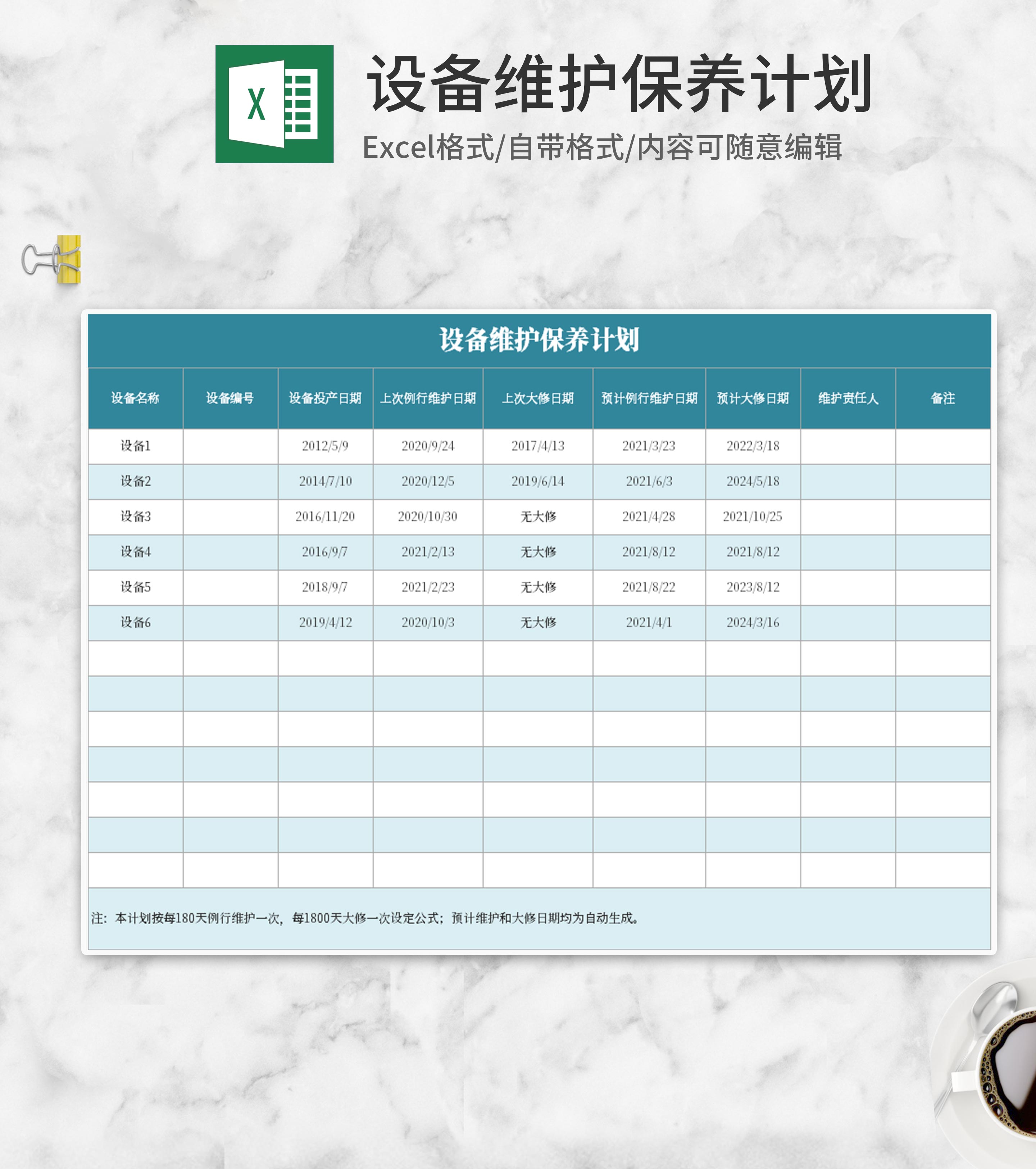Select the 设备编号 column header
1036x1169 pixels.
coord(230,398)
